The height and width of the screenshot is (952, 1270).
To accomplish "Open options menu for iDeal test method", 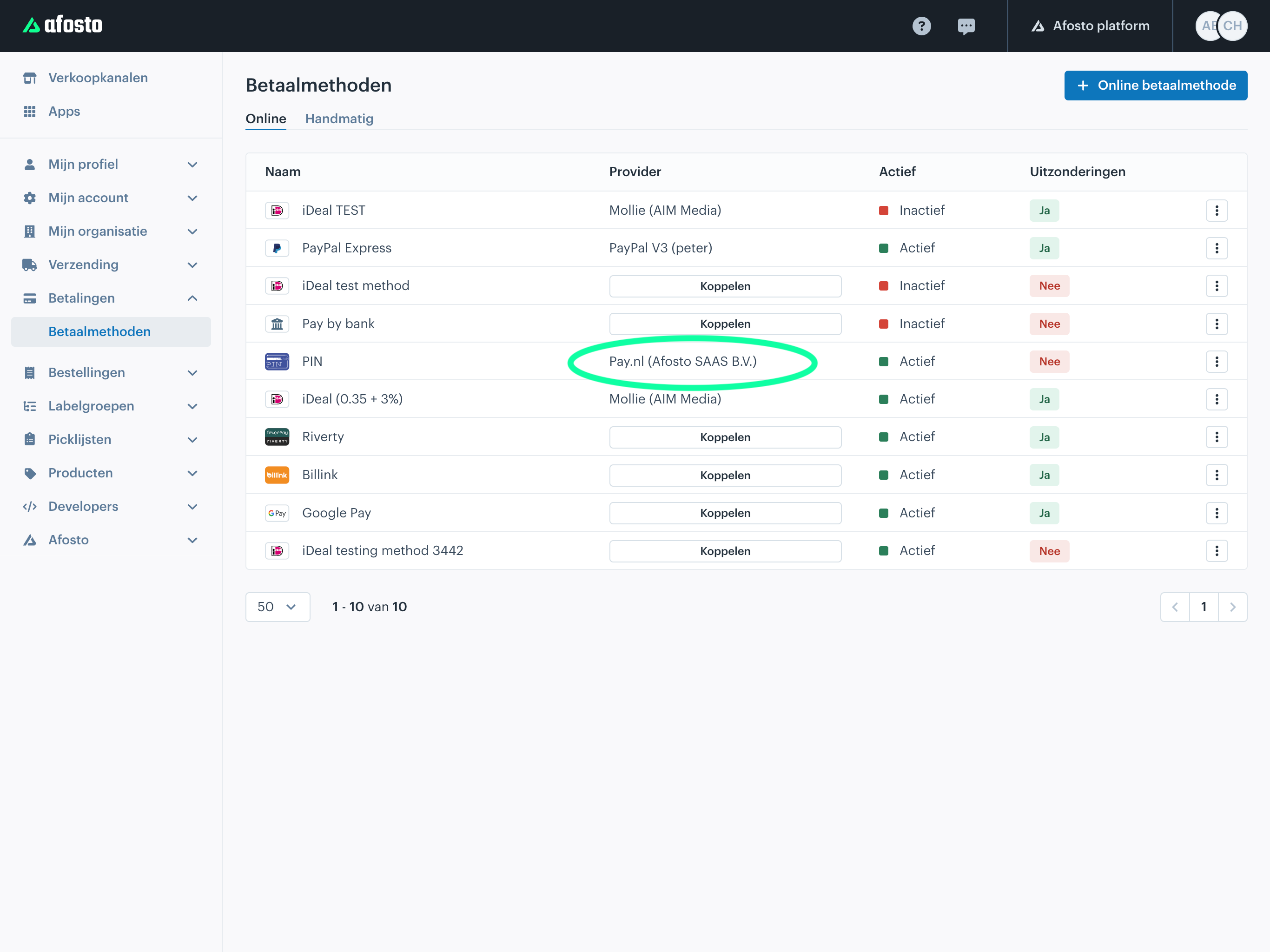I will [1217, 286].
